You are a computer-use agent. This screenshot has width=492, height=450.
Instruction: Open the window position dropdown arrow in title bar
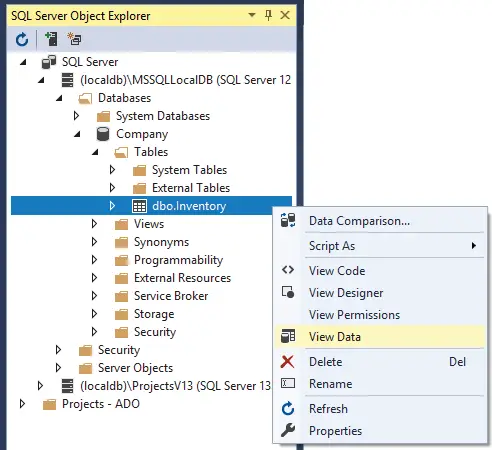pyautogui.click(x=252, y=15)
